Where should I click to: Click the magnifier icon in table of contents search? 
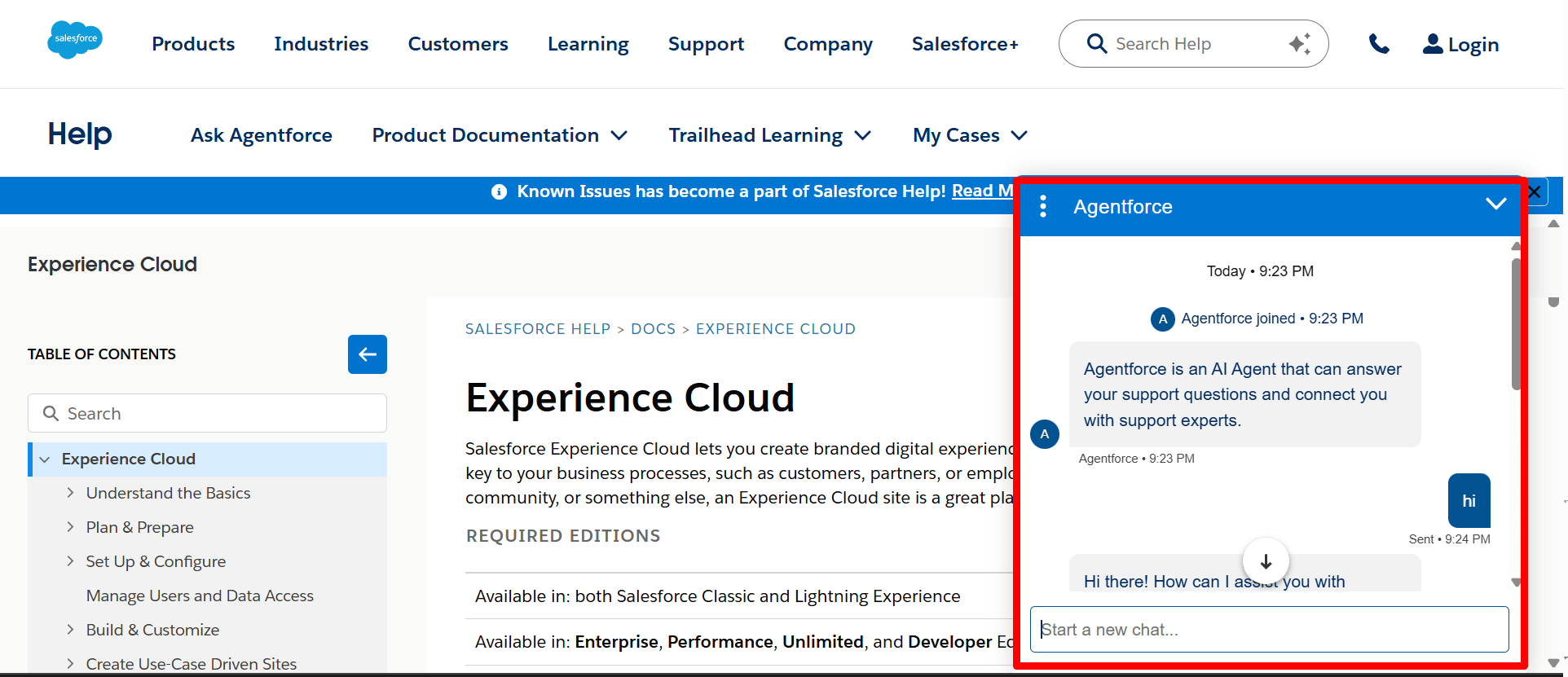pos(51,414)
